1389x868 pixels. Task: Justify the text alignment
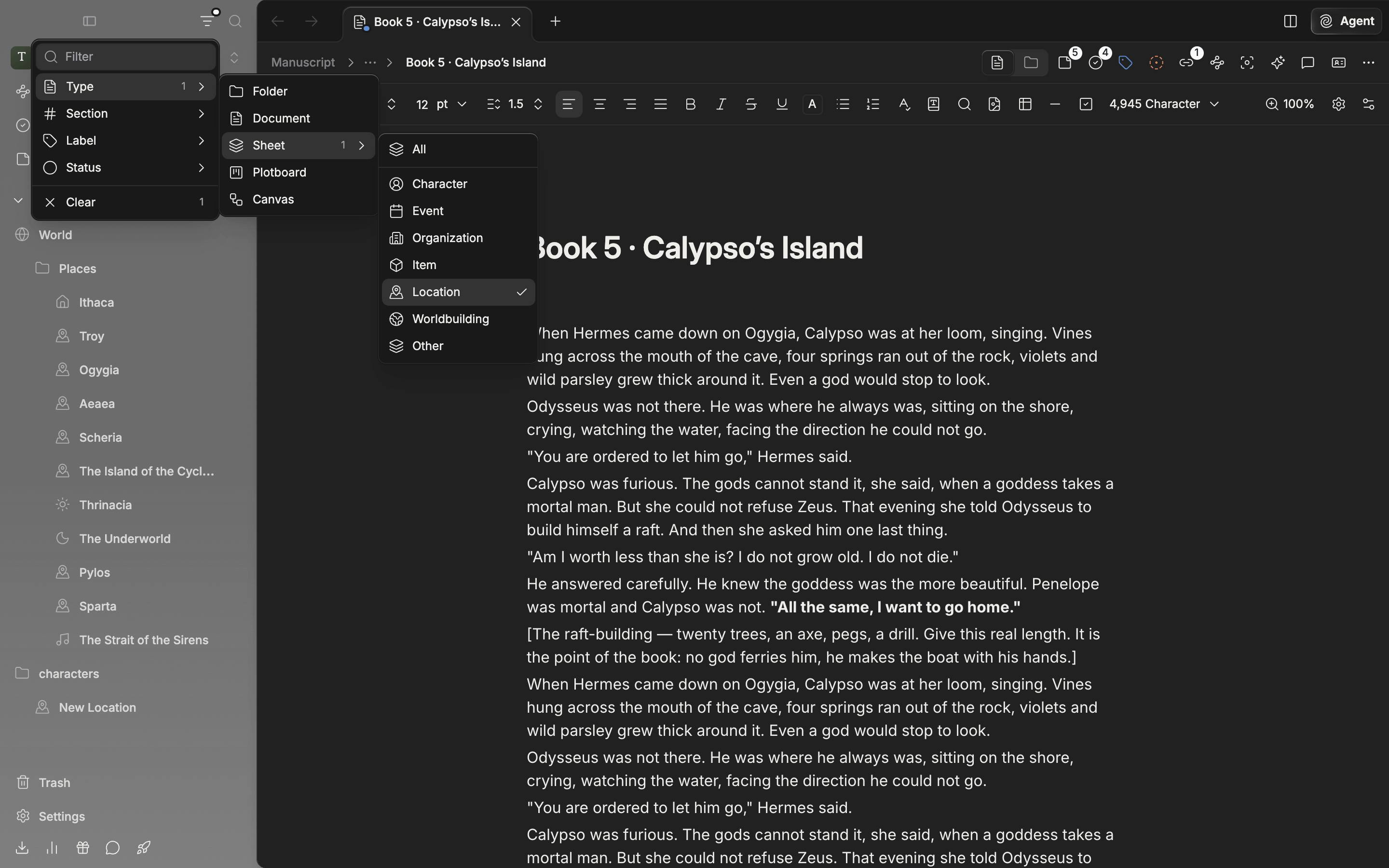click(x=660, y=104)
